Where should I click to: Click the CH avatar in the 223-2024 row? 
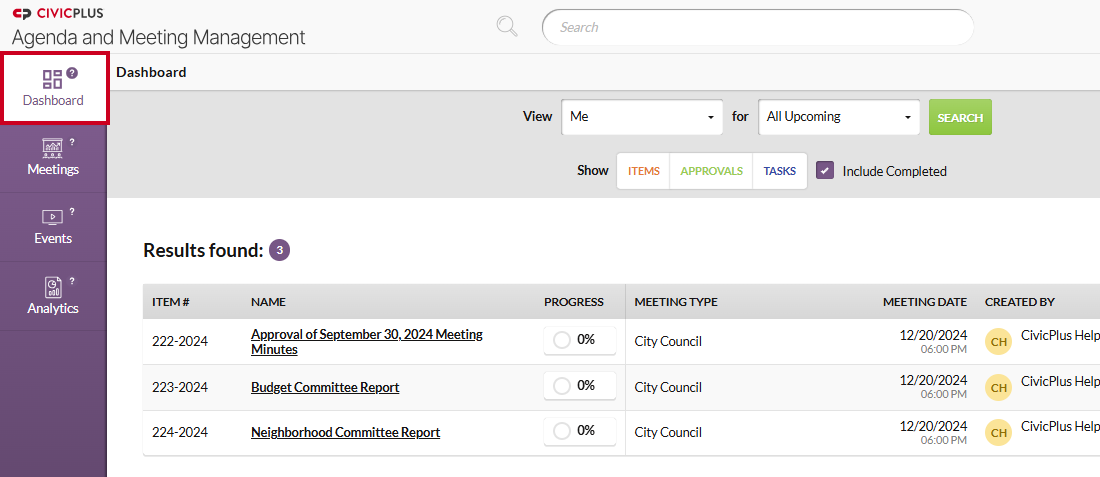tap(999, 388)
